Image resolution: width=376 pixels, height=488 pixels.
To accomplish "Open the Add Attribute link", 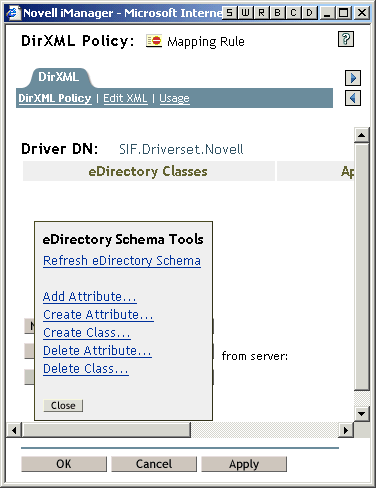I will point(90,296).
